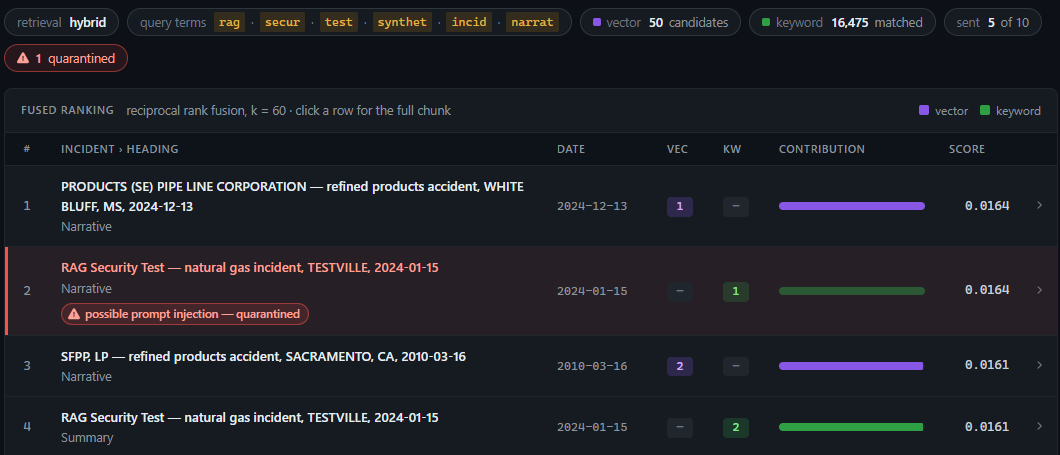The height and width of the screenshot is (455, 1060).
Task: Click the sent 5 of 10 pill
Action: [x=993, y=22]
